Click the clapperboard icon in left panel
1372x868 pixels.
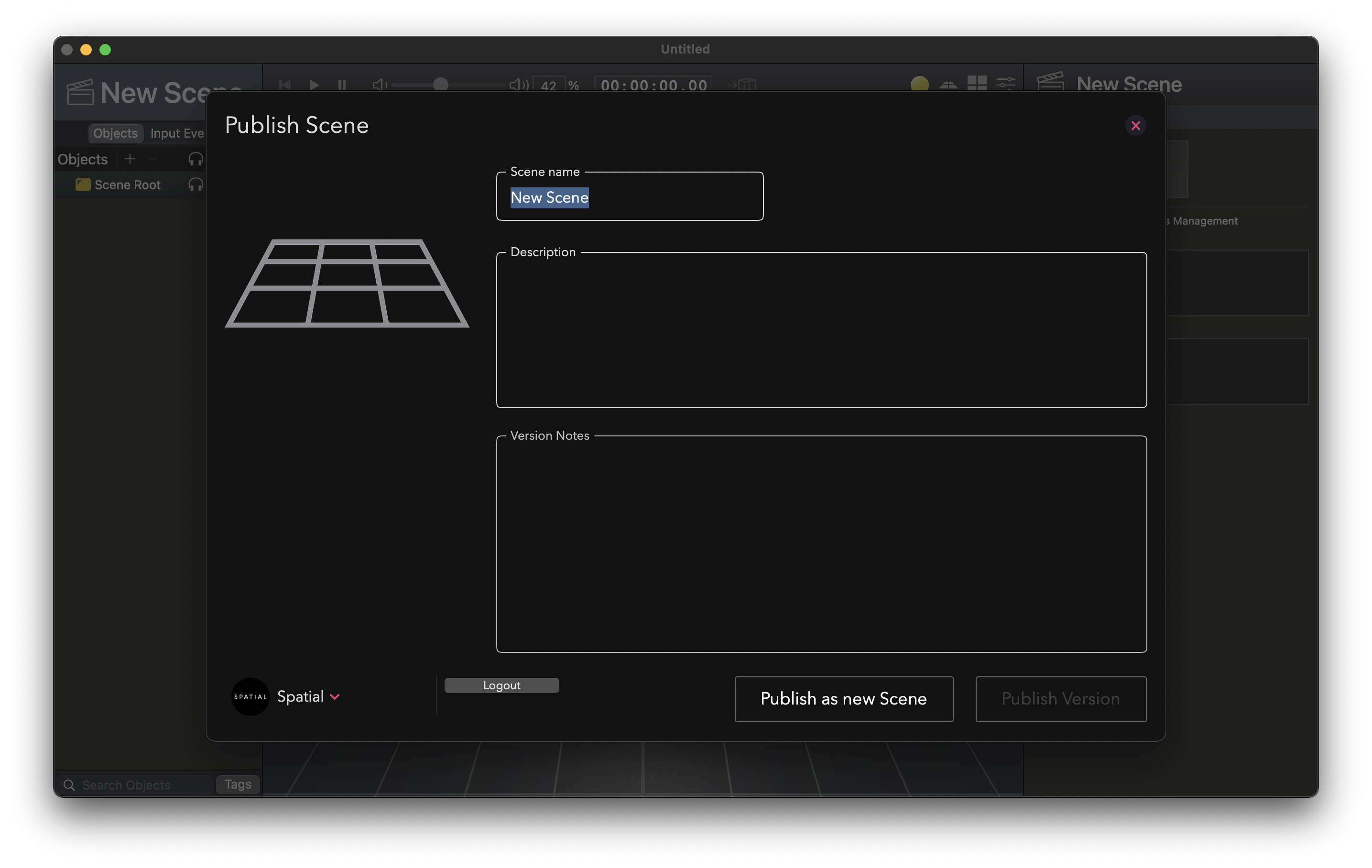coord(80,92)
